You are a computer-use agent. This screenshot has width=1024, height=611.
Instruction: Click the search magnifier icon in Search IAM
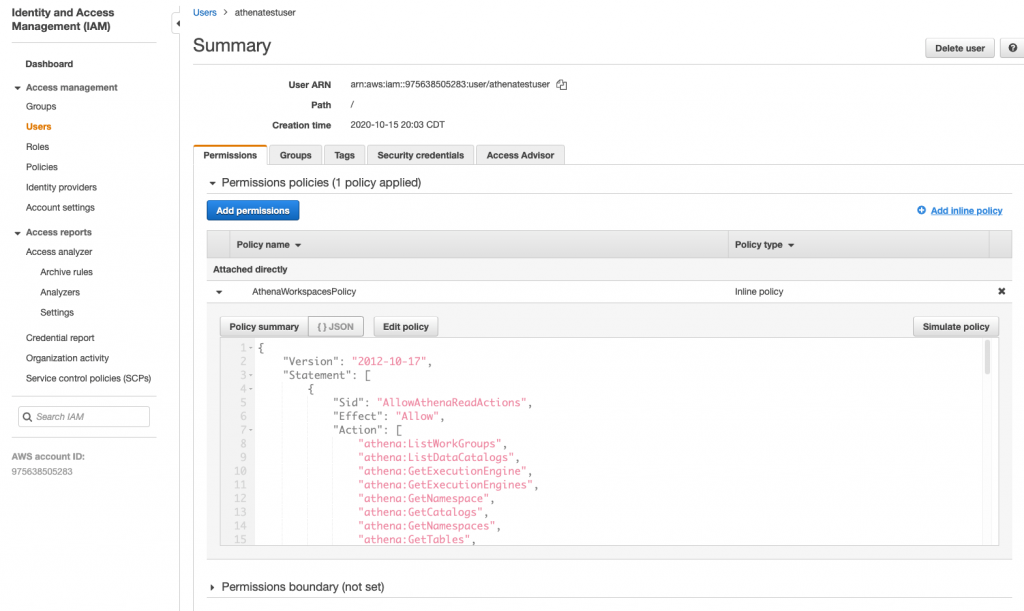pos(27,416)
